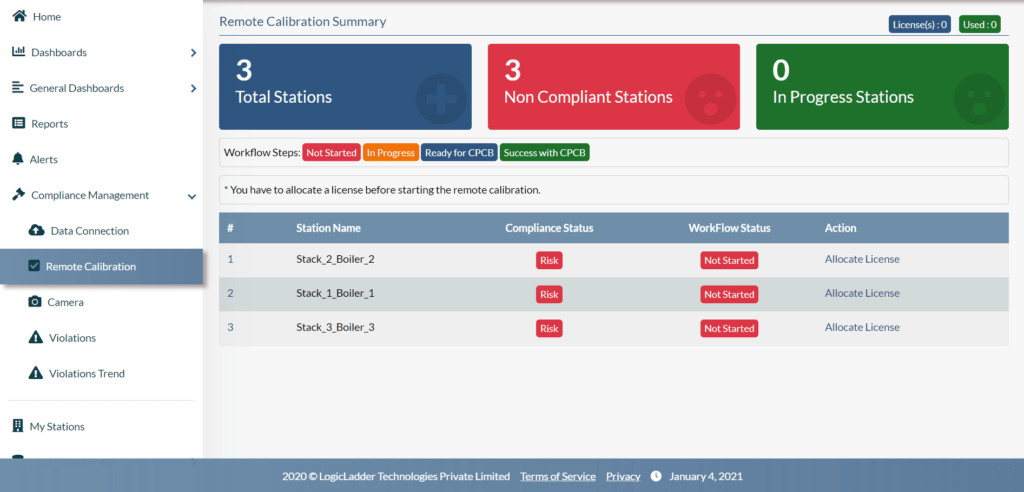Click the Risk badge for Stack_2_Boiler_2
The height and width of the screenshot is (492, 1024).
[549, 260]
